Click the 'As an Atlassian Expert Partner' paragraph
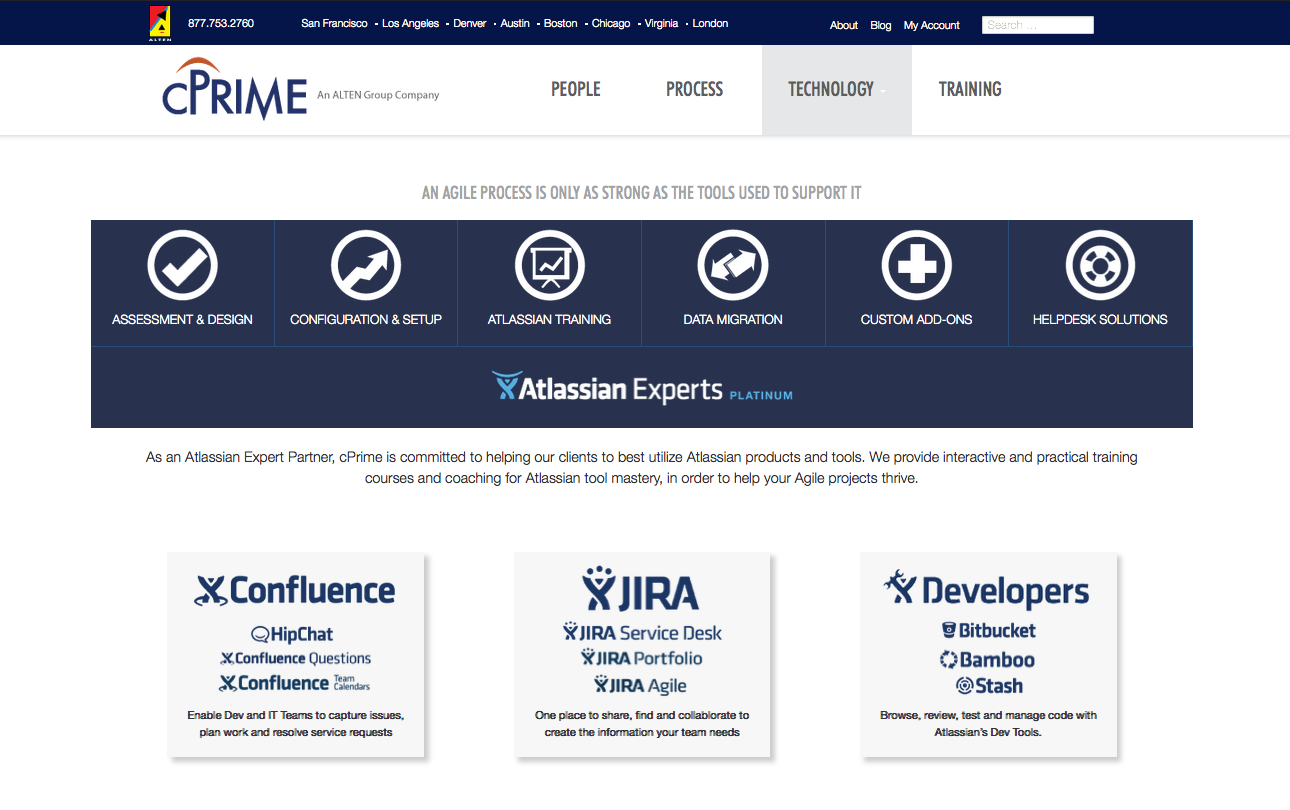The image size is (1290, 810). 642,468
